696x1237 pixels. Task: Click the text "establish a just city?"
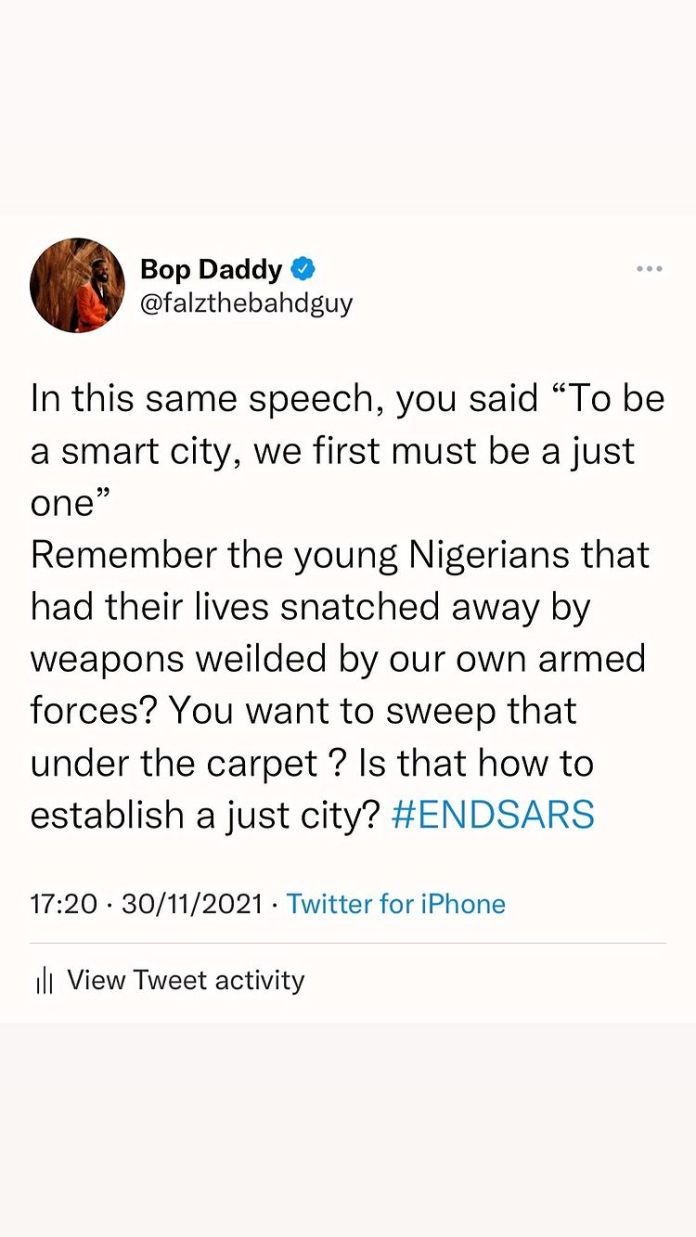[205, 815]
